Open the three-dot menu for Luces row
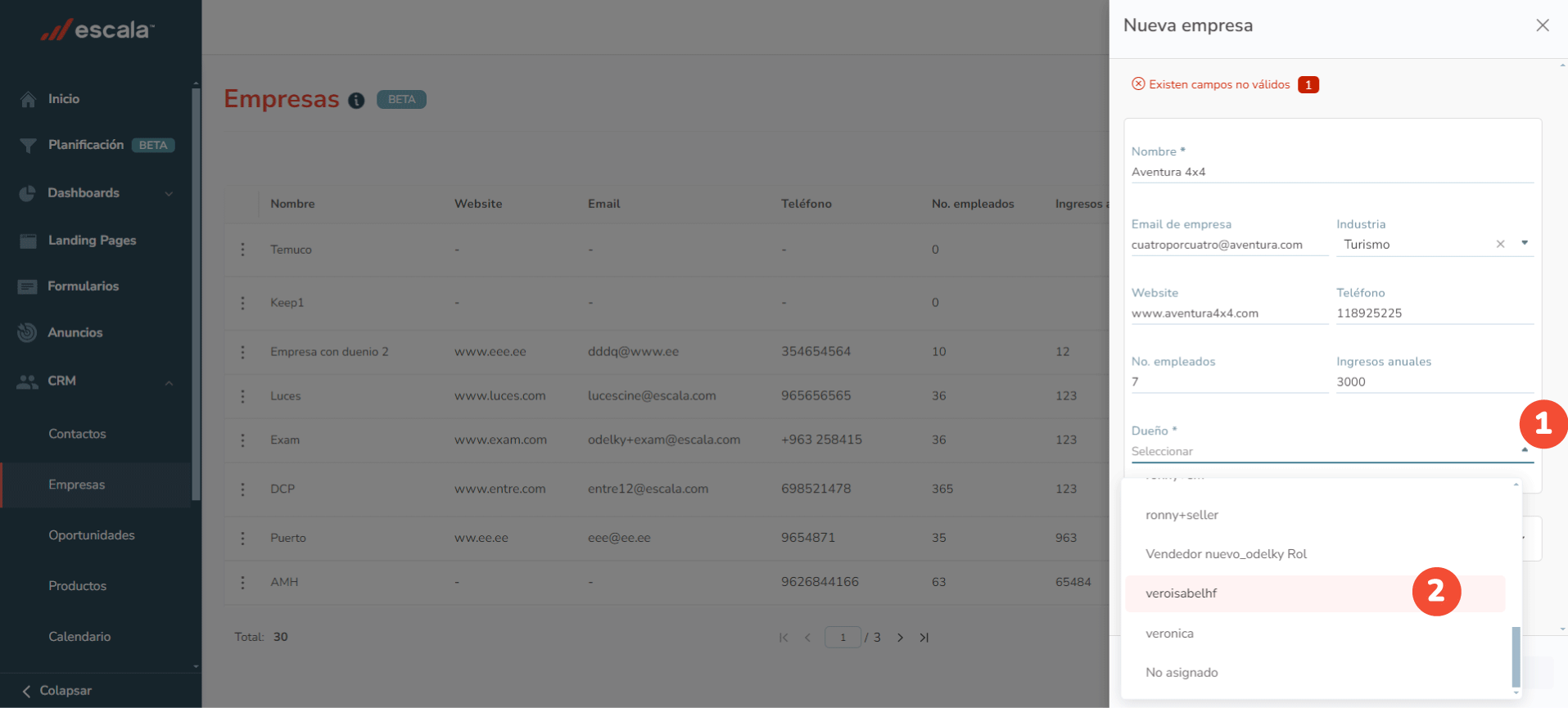The width and height of the screenshot is (1568, 708). point(242,396)
